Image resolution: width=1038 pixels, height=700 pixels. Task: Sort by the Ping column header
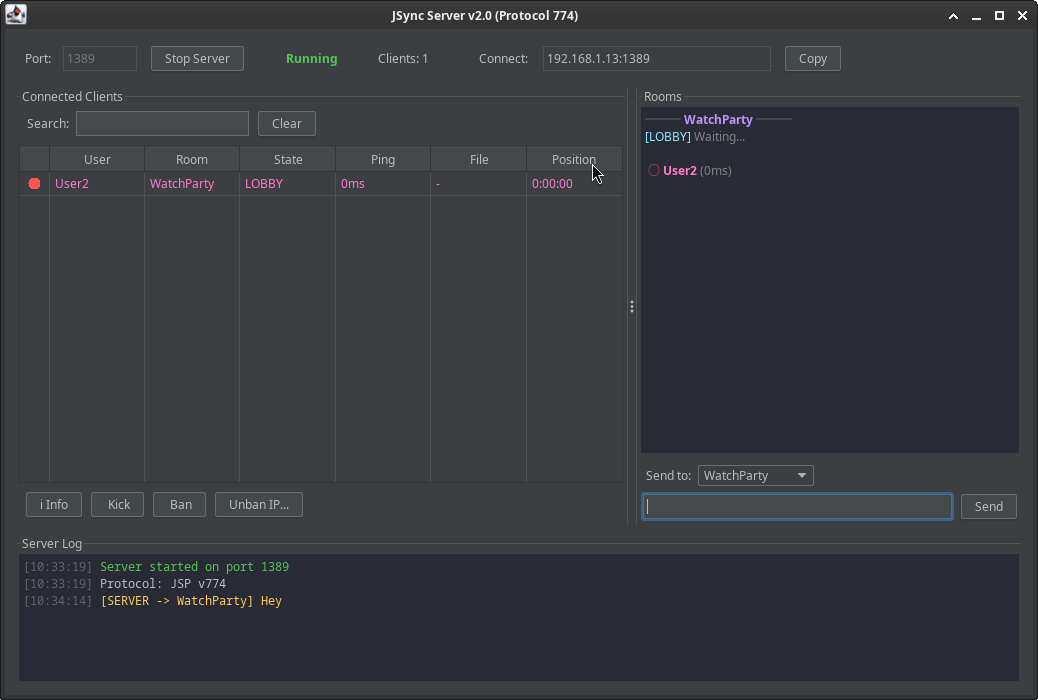point(383,160)
